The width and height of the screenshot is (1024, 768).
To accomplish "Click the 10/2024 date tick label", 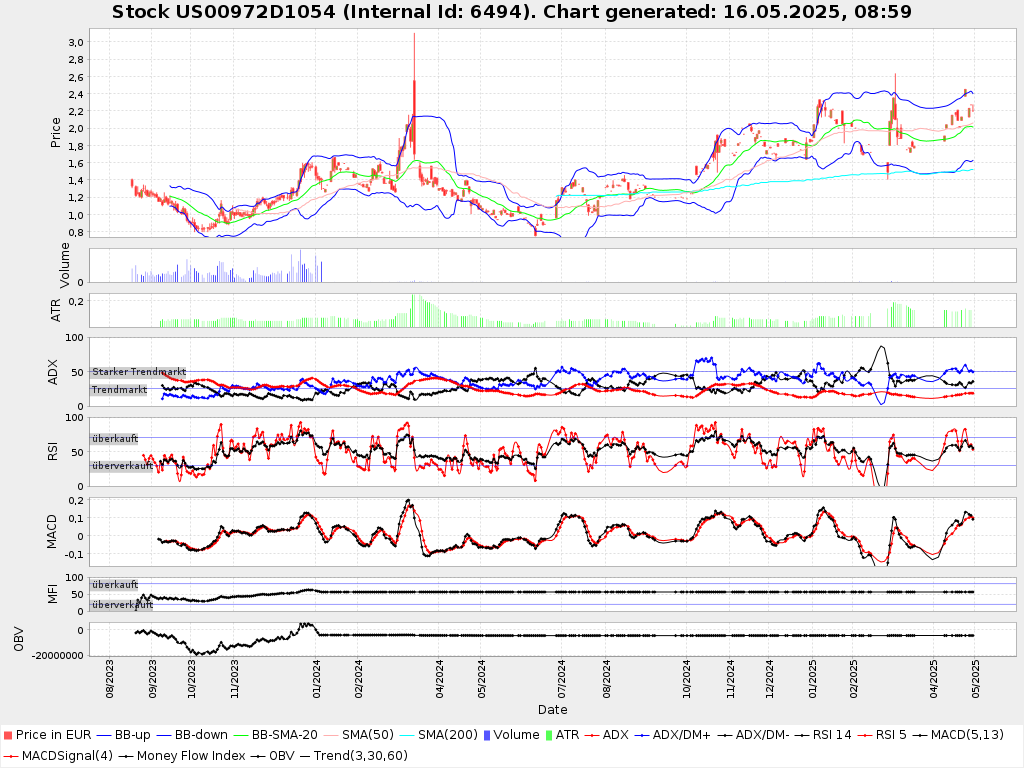I will click(686, 679).
